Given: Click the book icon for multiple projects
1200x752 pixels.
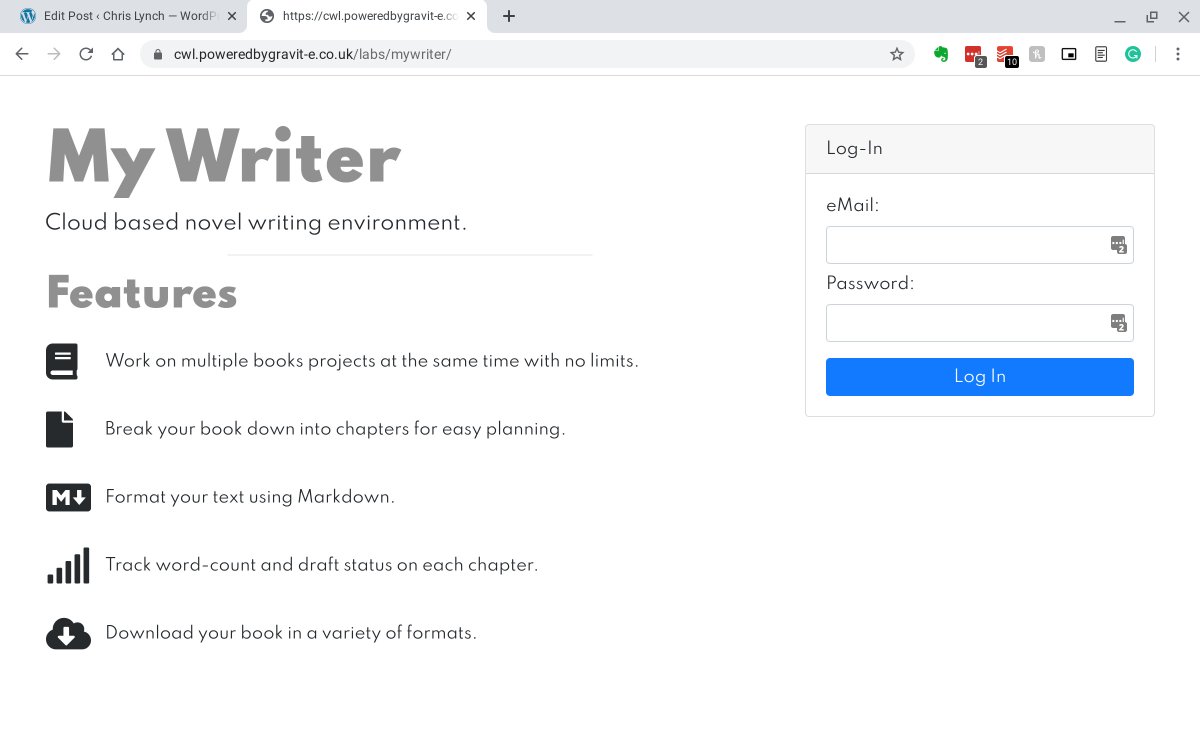Looking at the screenshot, I should (62, 361).
